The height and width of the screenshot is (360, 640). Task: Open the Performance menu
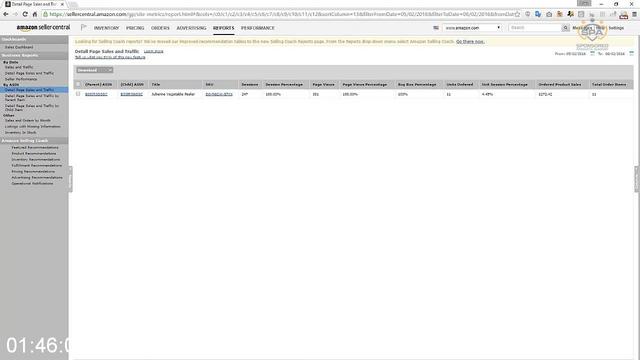click(x=258, y=28)
